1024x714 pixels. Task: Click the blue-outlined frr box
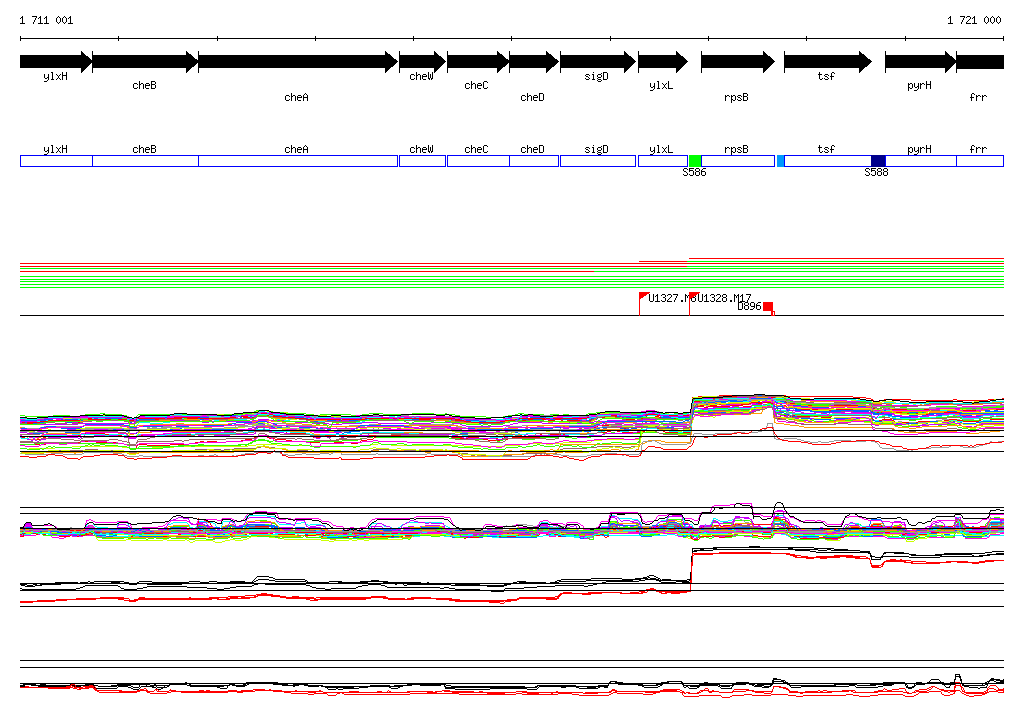point(980,161)
